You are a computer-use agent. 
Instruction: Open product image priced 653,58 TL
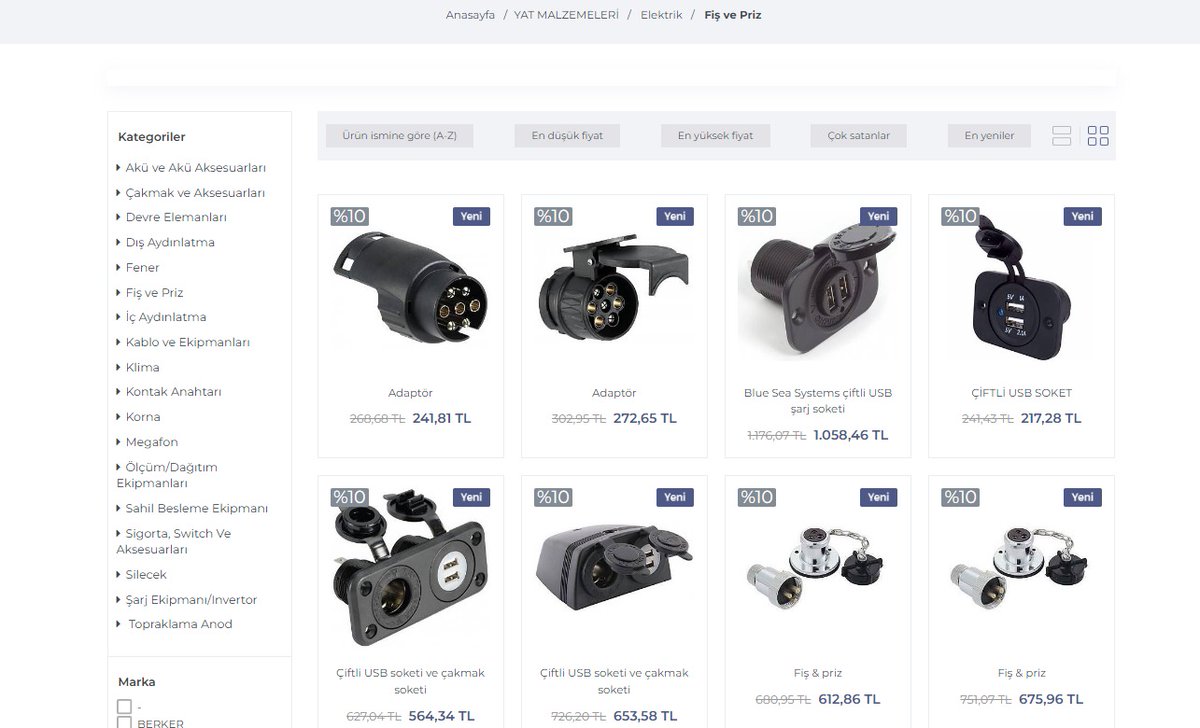[614, 568]
